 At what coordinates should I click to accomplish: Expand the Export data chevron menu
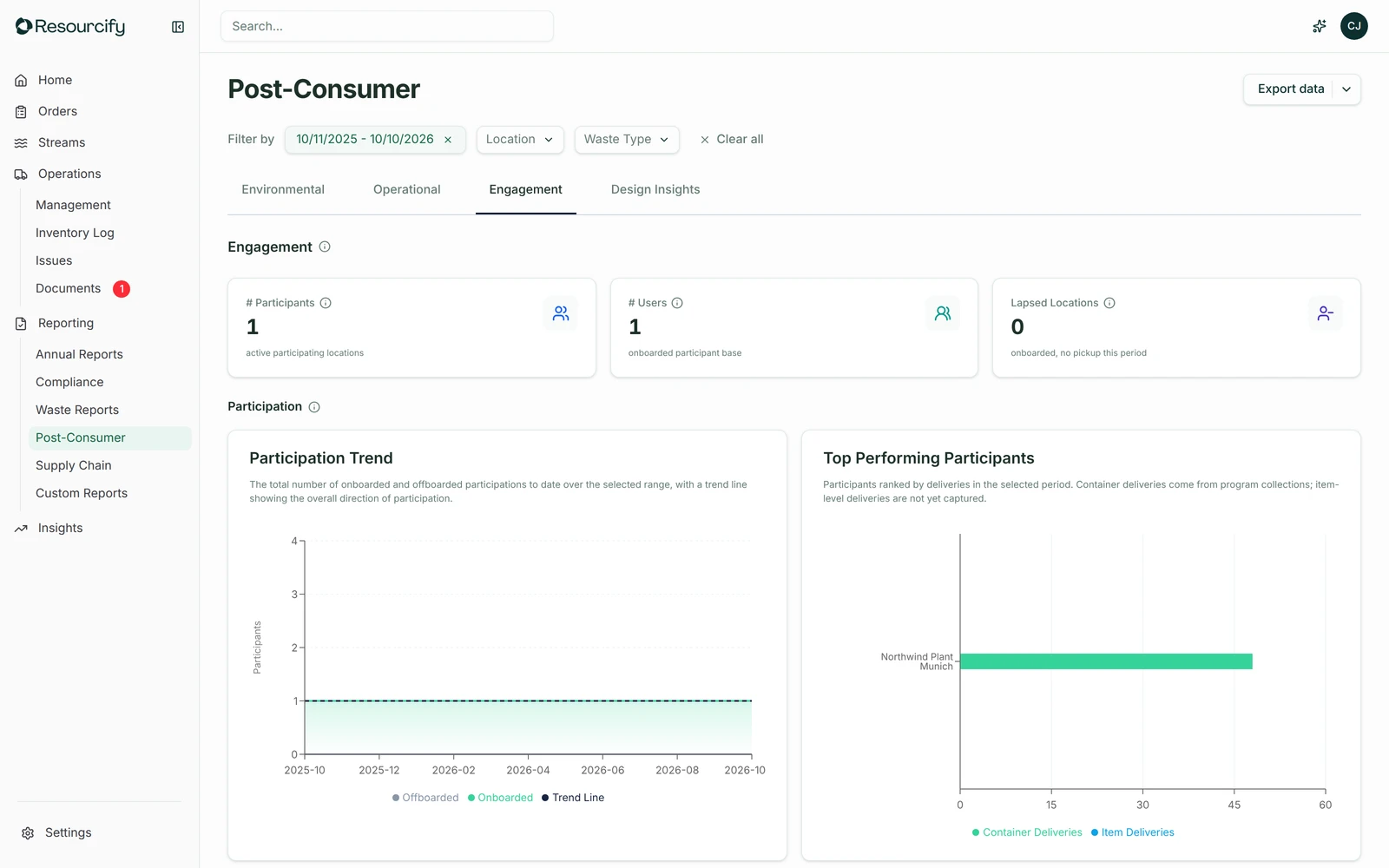(x=1346, y=89)
